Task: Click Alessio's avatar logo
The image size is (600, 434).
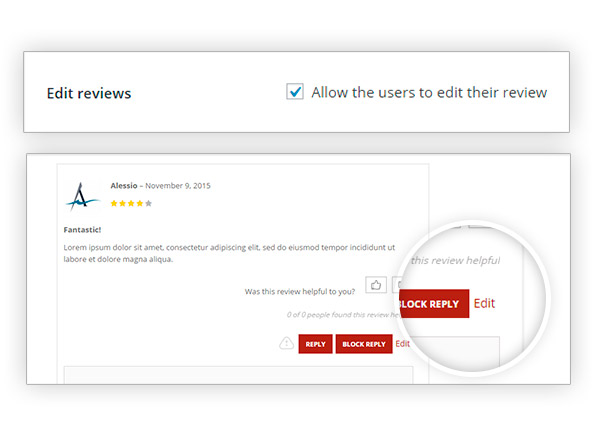Action: click(x=82, y=196)
